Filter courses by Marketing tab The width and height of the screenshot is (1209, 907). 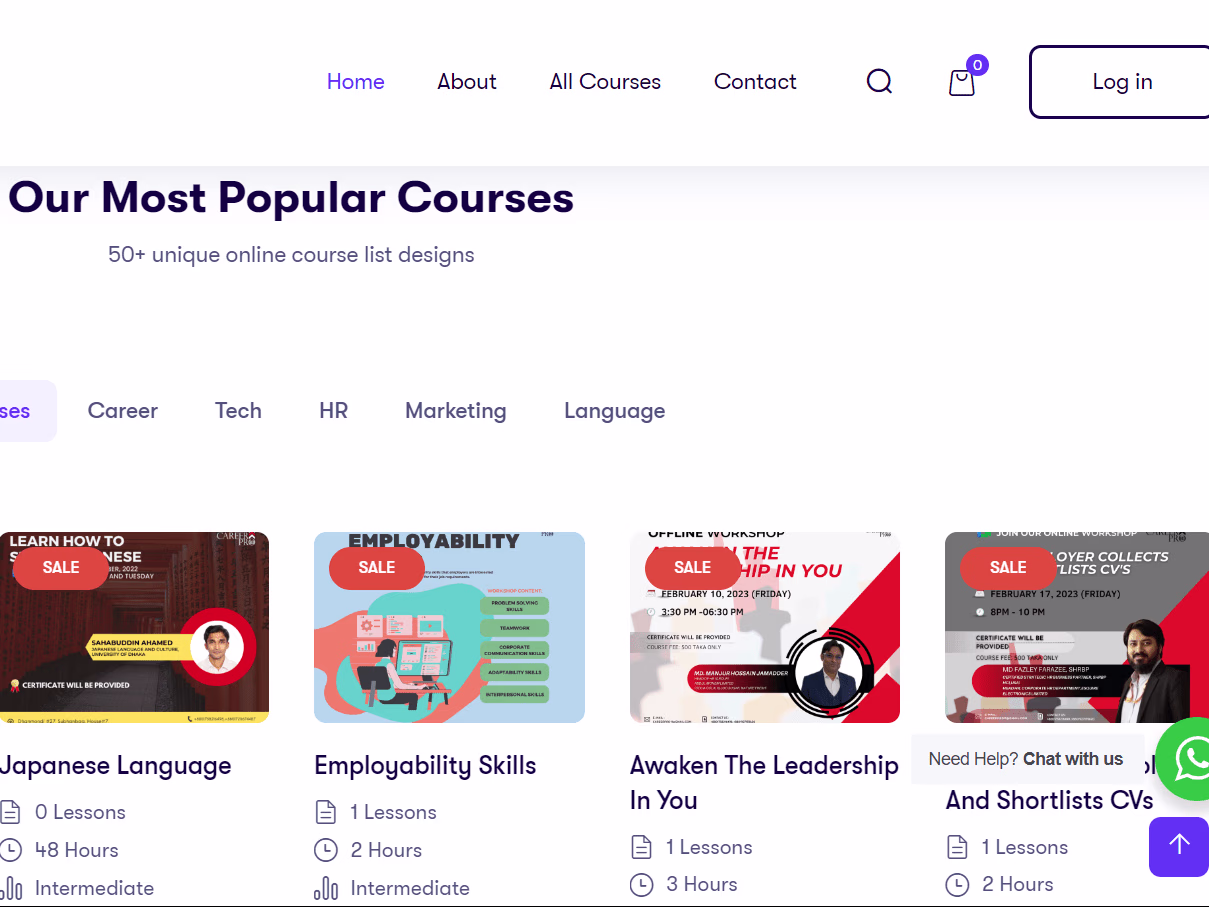[456, 411]
